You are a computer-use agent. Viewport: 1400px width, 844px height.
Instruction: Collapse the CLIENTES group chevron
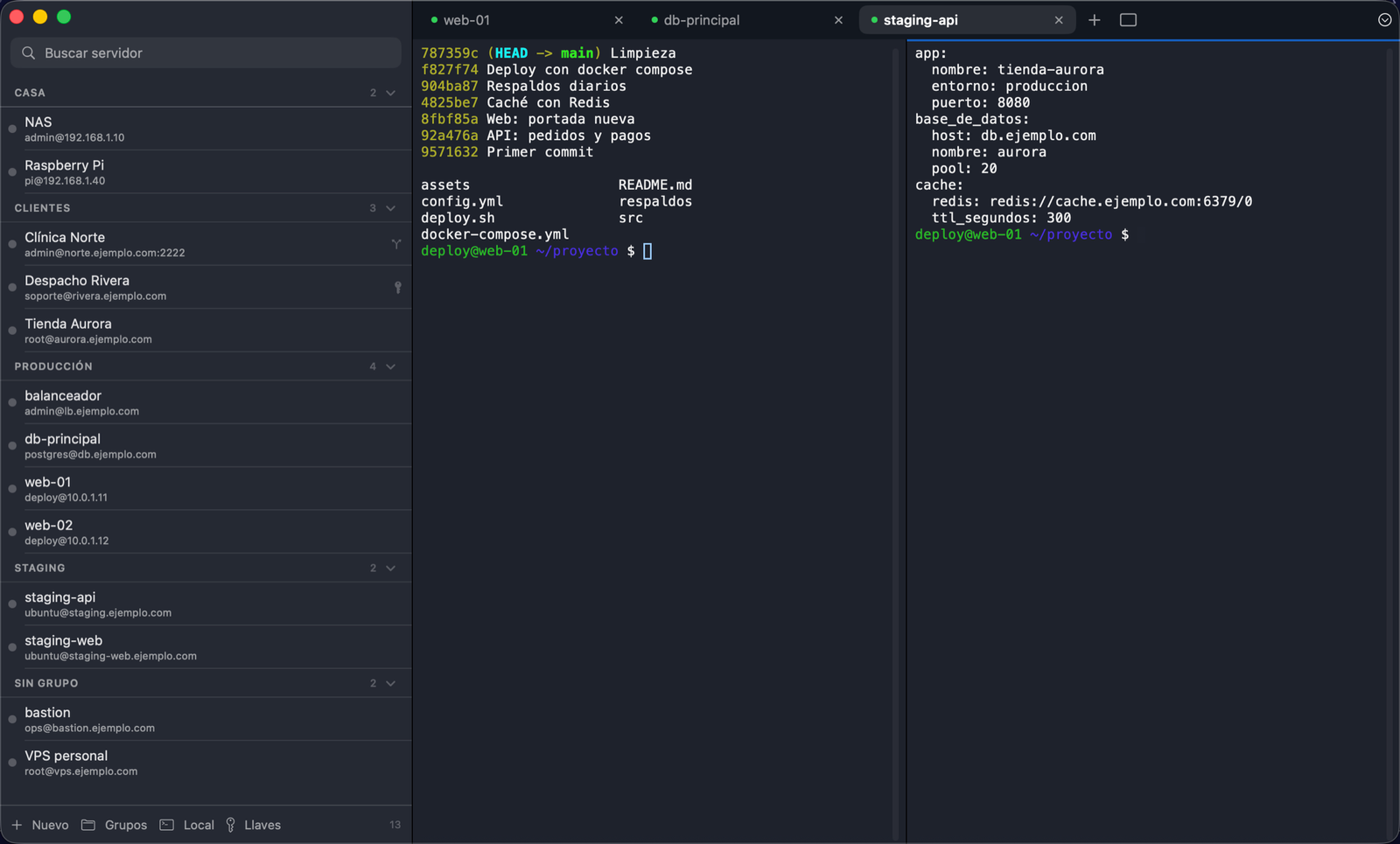391,208
